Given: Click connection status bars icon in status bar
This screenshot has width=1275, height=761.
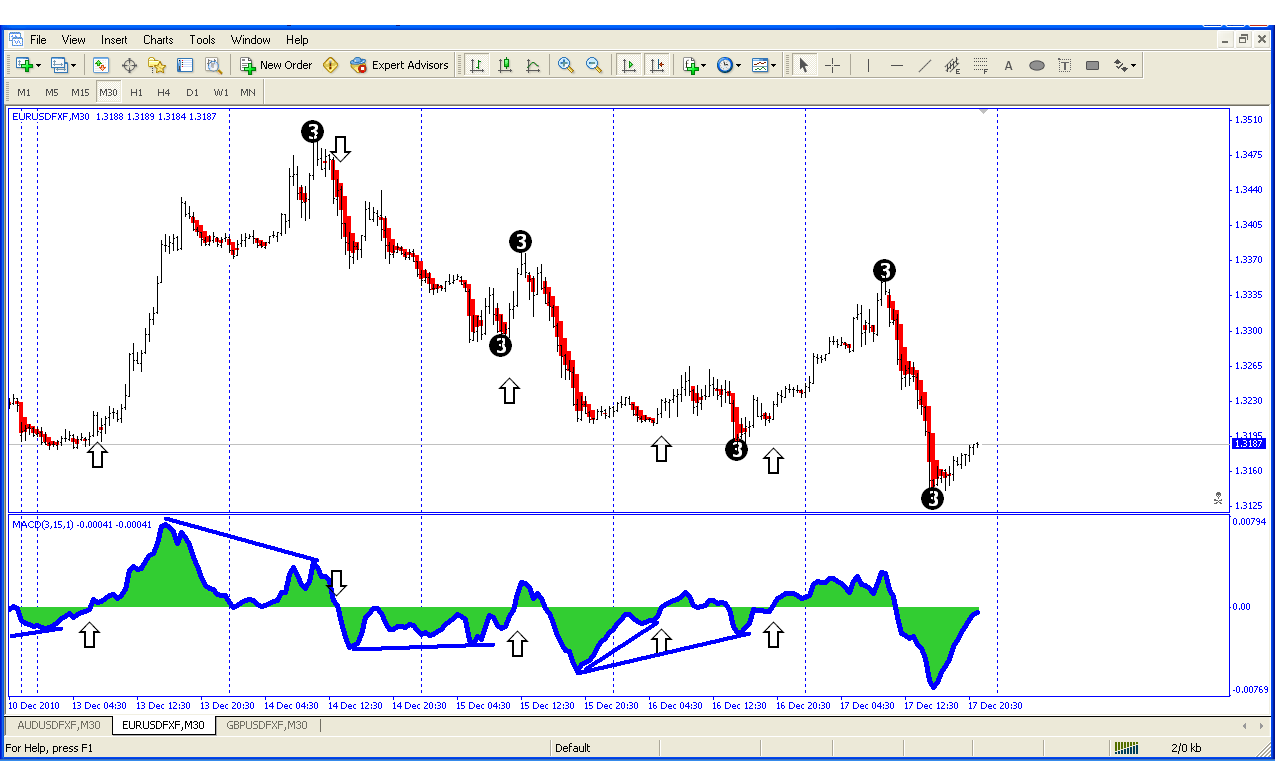Looking at the screenshot, I should click(x=1127, y=747).
